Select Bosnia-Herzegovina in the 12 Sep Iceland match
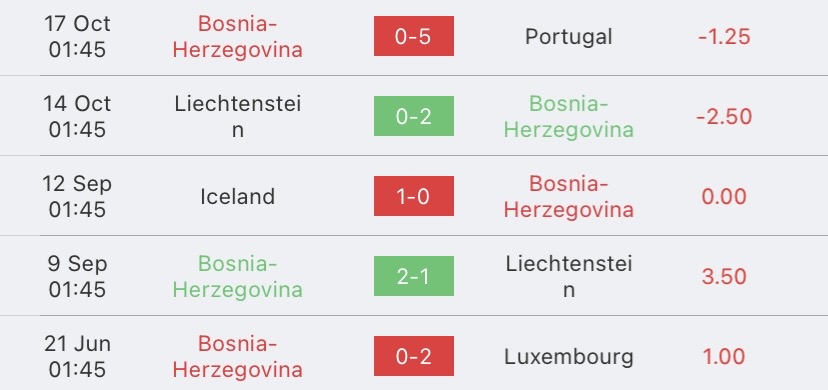Screen dimensions: 828x390 tap(569, 196)
